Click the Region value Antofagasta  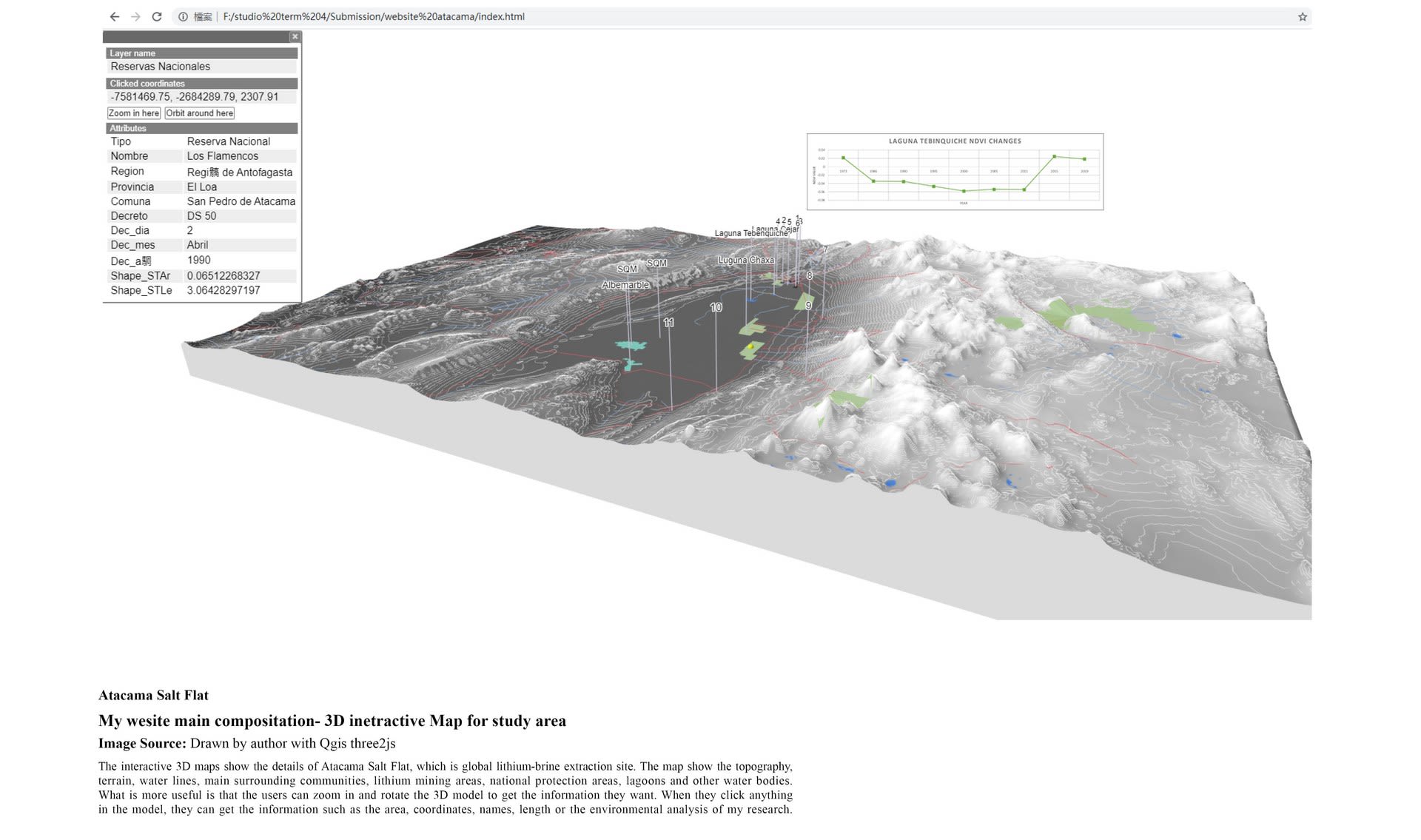(x=240, y=172)
